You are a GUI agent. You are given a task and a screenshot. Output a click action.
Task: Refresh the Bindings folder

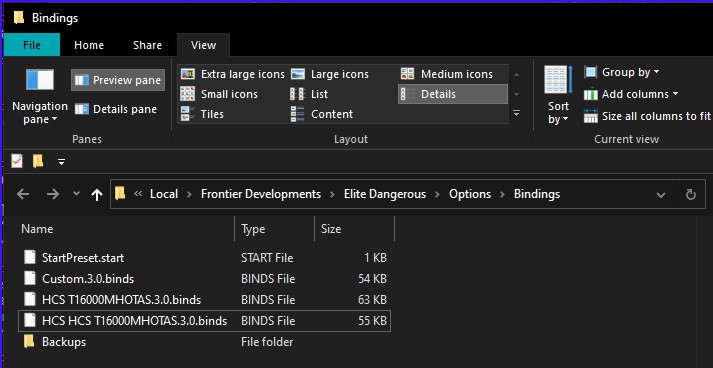point(691,195)
